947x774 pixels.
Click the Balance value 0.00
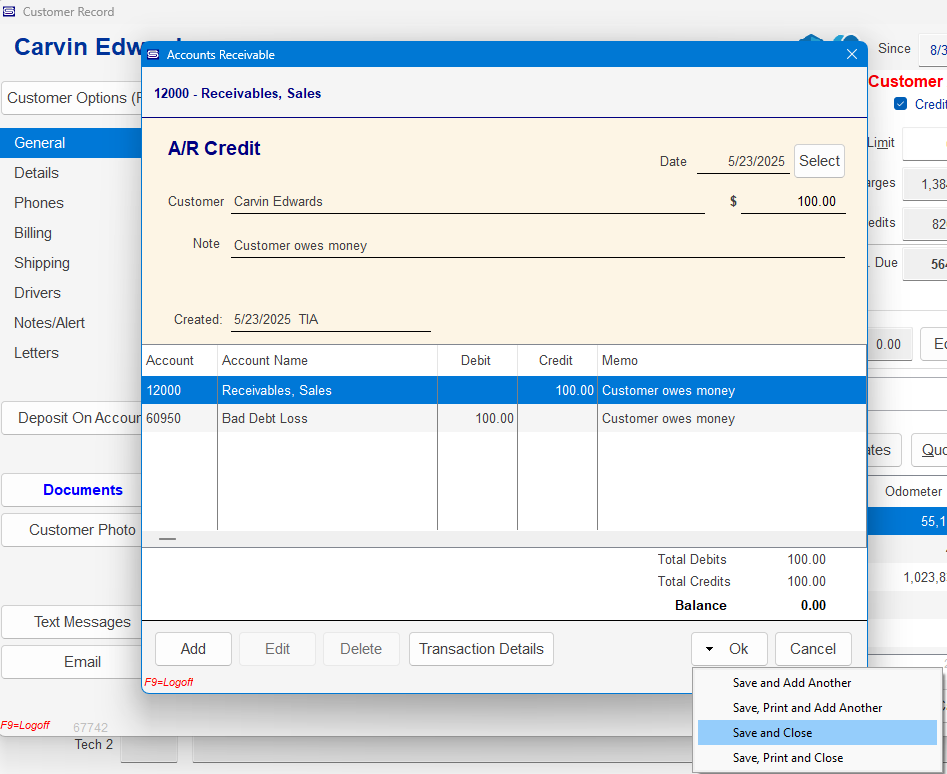tap(813, 606)
